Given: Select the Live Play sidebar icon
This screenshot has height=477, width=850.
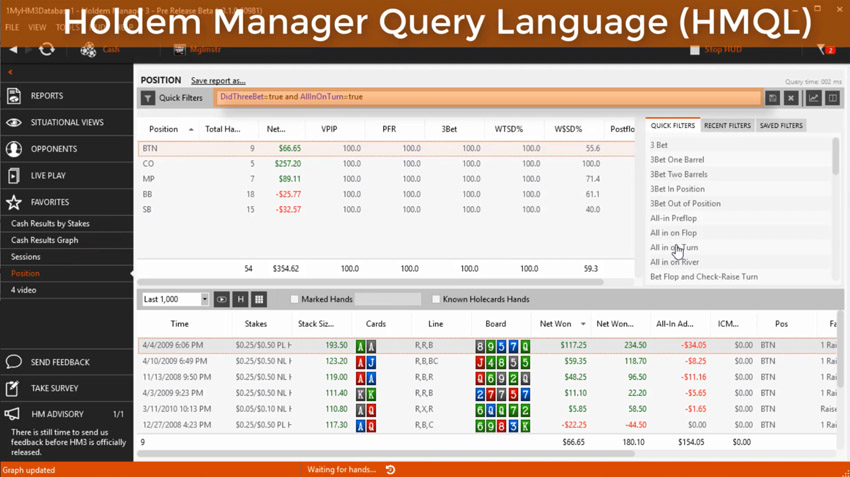Looking at the screenshot, I should click(x=14, y=176).
